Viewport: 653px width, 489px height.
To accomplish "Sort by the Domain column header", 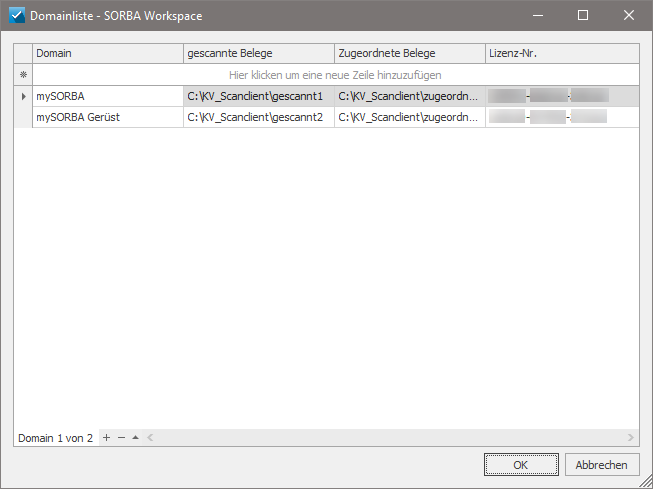I will click(108, 53).
